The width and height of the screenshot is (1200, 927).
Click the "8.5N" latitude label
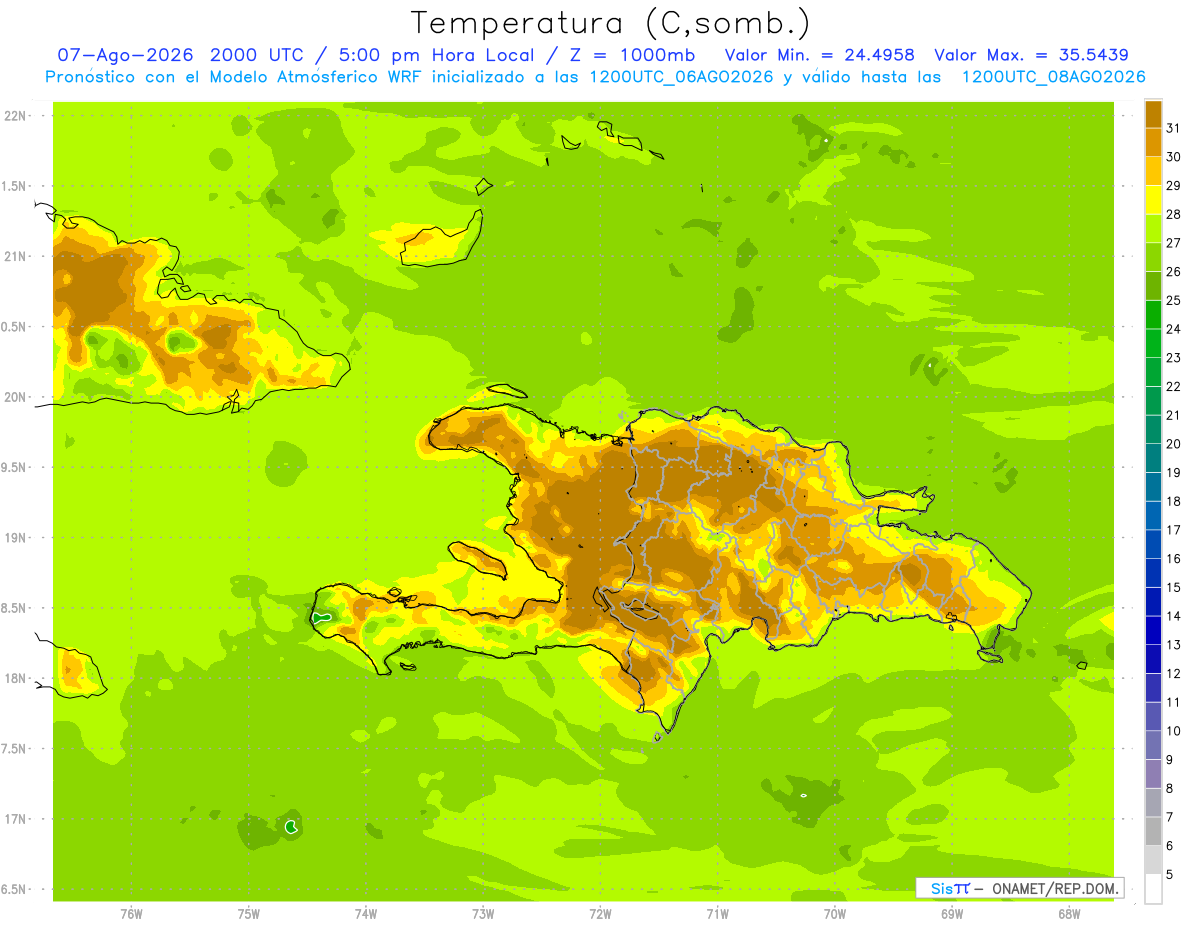pyautogui.click(x=15, y=608)
